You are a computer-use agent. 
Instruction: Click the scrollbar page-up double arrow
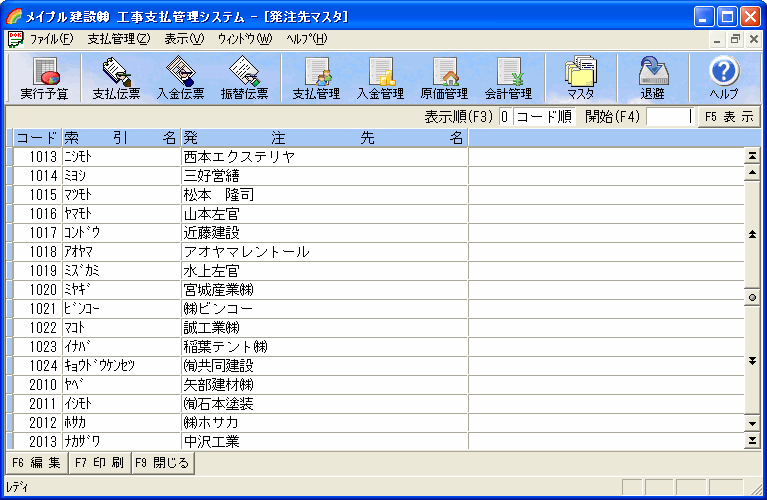click(x=752, y=234)
